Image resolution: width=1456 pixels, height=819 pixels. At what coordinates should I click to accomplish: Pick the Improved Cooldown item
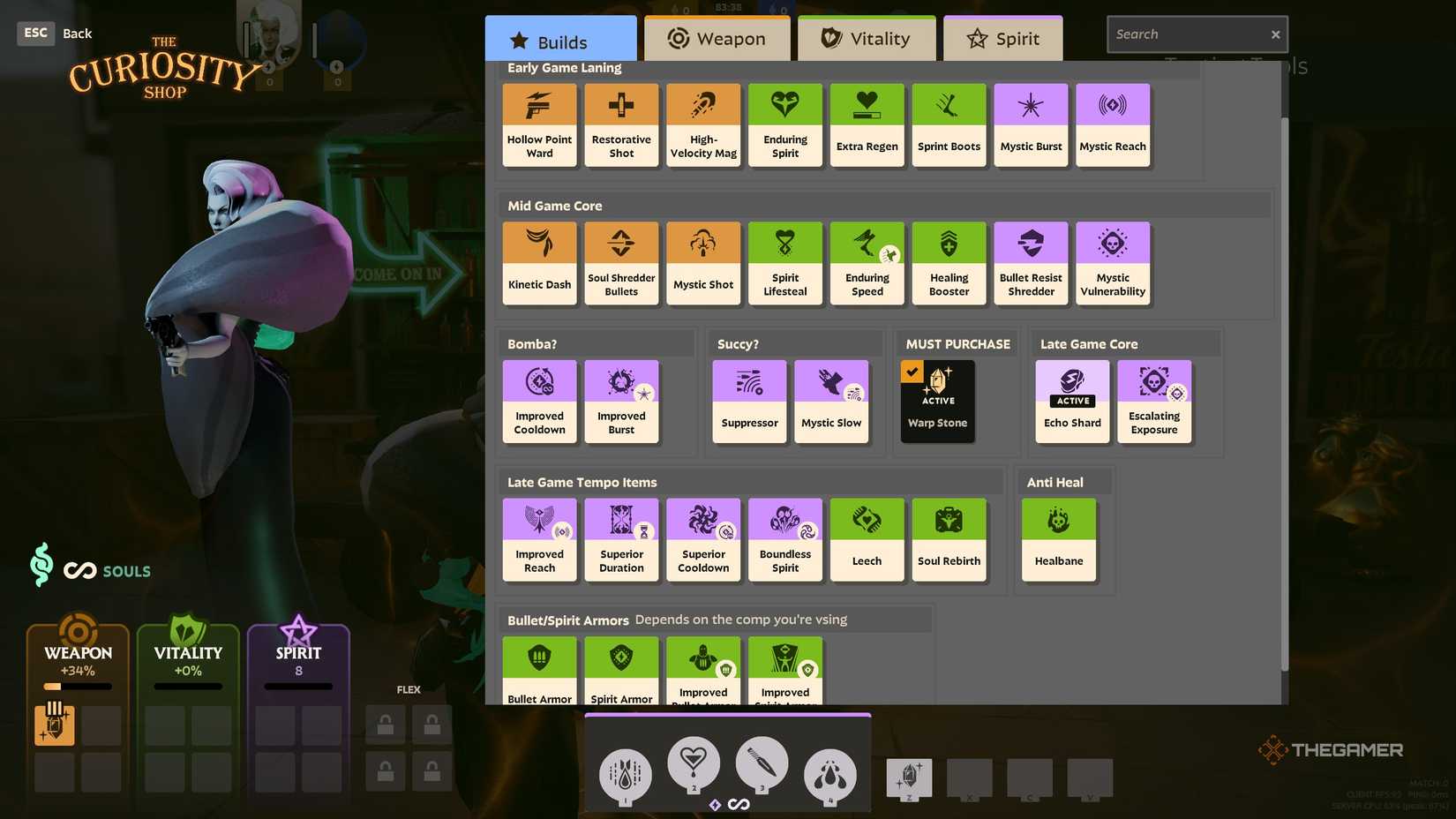click(539, 401)
